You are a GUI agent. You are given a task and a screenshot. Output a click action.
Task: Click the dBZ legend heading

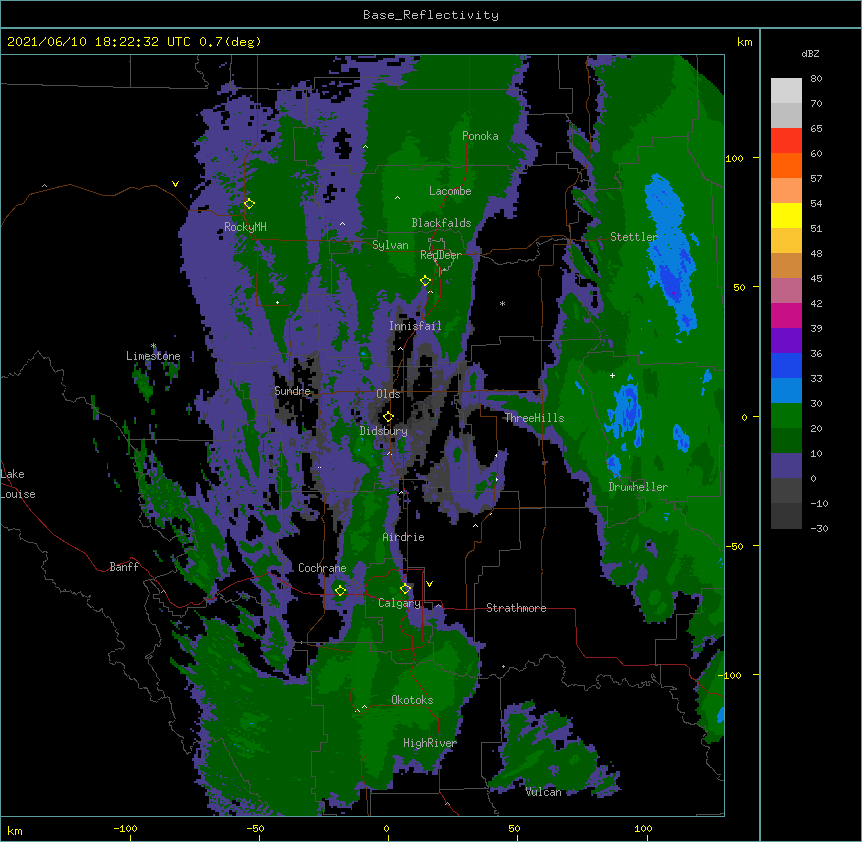tap(810, 53)
